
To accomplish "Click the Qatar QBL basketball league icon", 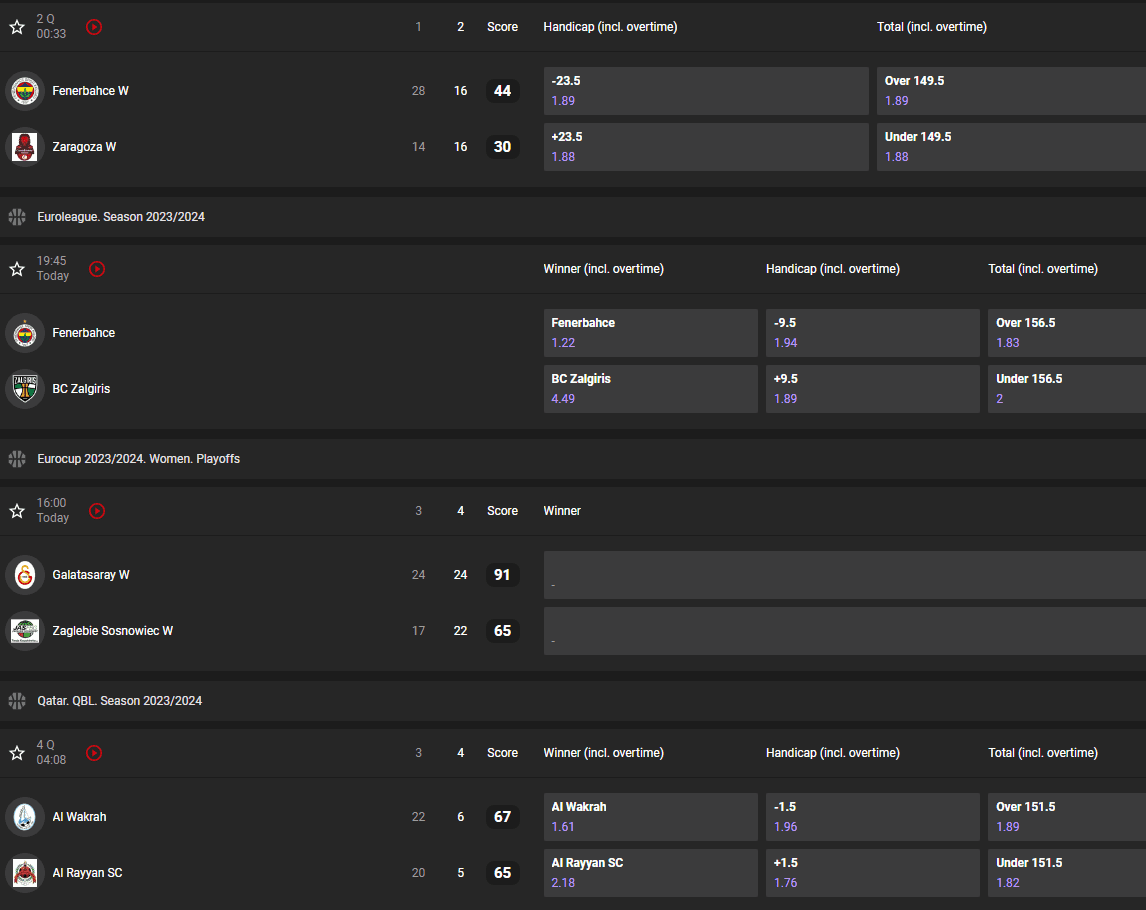I will [x=17, y=701].
